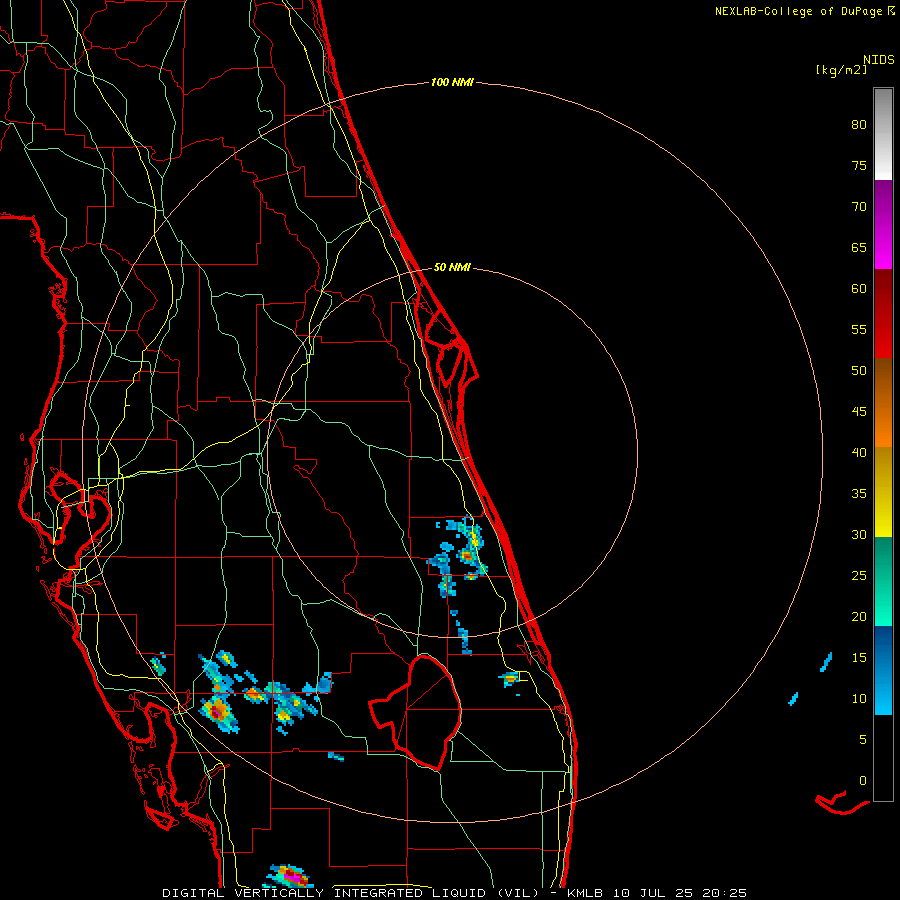Click the yellow segment of the color bar
This screenshot has height=900, width=900.
click(x=883, y=492)
